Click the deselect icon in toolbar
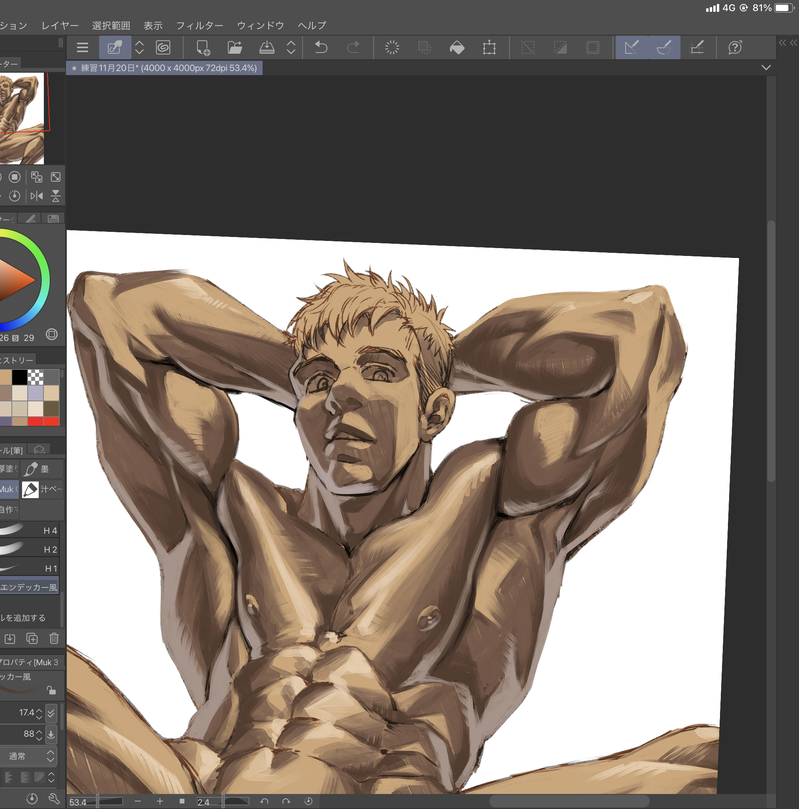Image resolution: width=799 pixels, height=809 pixels. (528, 48)
